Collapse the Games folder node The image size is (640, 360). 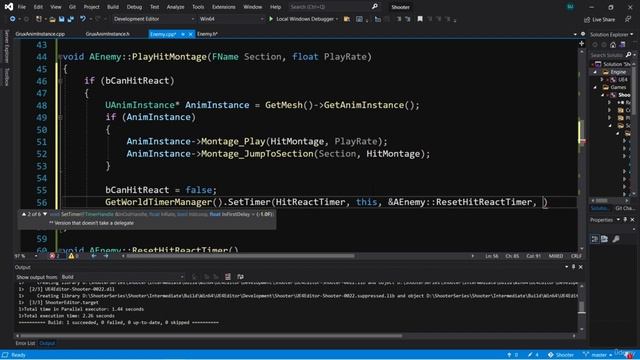coord(595,87)
